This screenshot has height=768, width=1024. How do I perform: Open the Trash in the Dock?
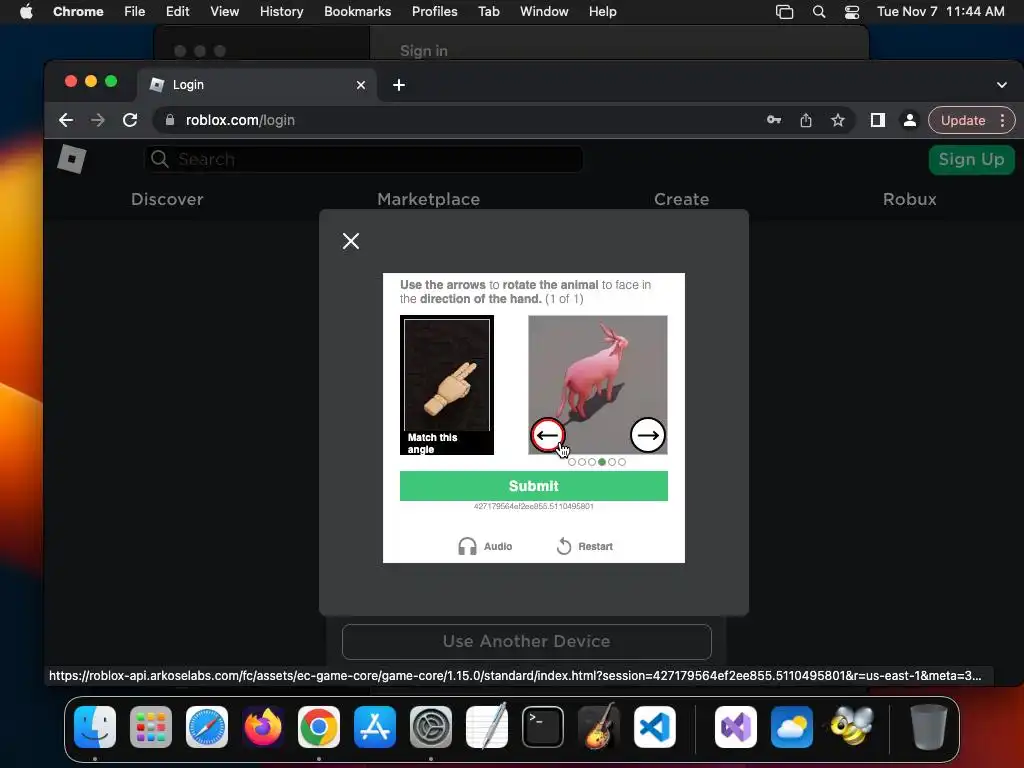click(929, 726)
